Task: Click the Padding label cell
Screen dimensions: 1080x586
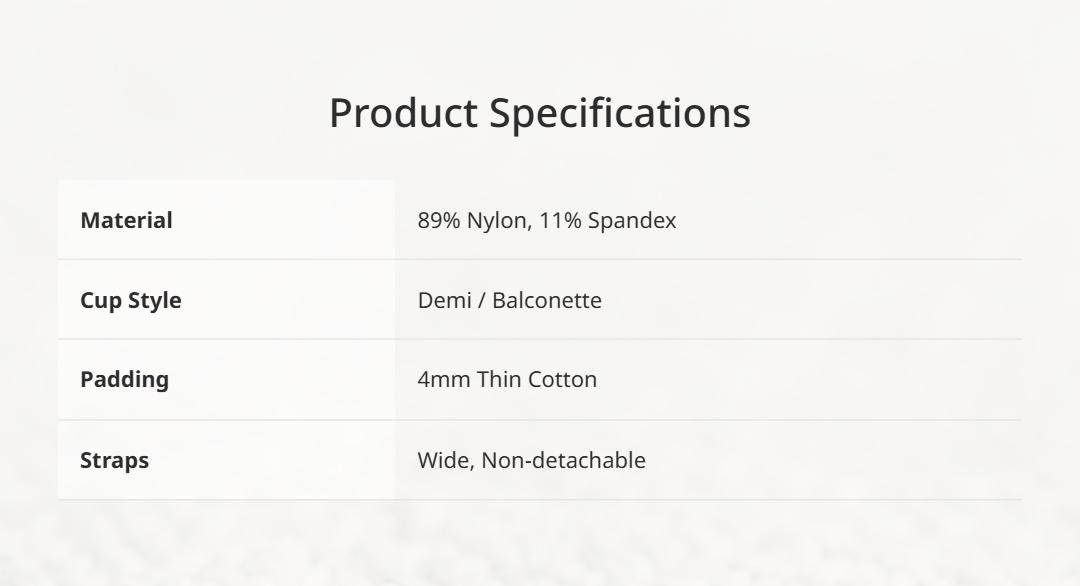Action: [x=124, y=380]
